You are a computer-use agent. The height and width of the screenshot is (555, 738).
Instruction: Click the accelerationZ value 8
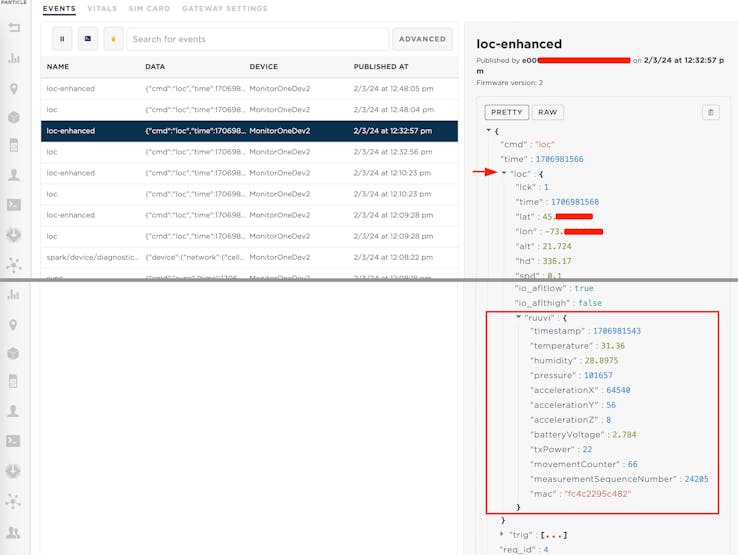(609, 419)
